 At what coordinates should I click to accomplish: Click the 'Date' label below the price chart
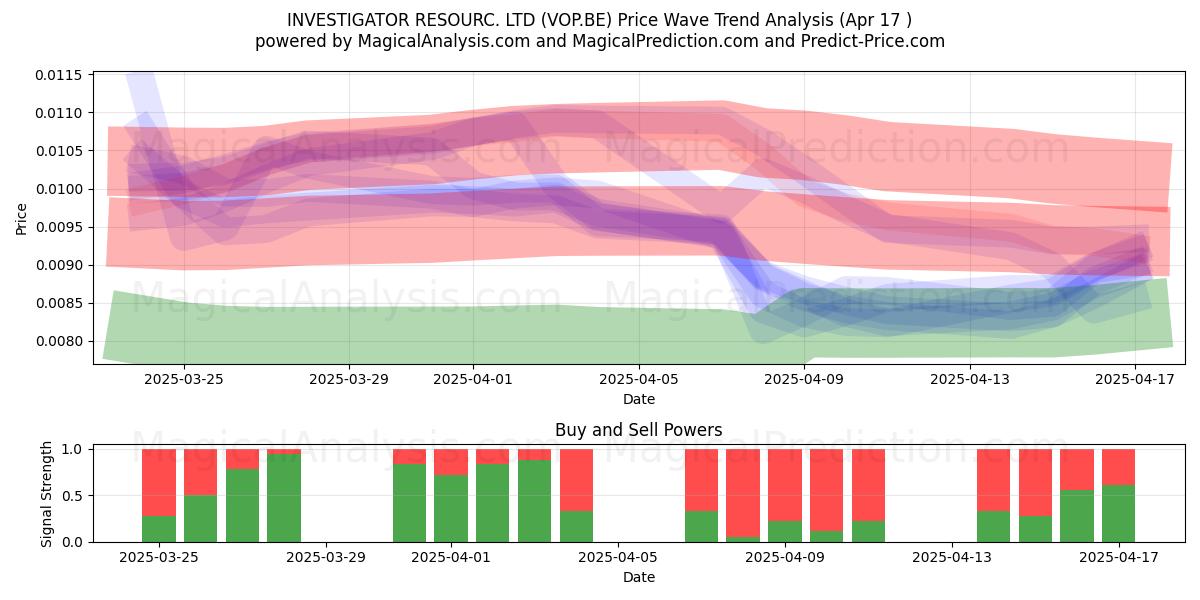[639, 399]
